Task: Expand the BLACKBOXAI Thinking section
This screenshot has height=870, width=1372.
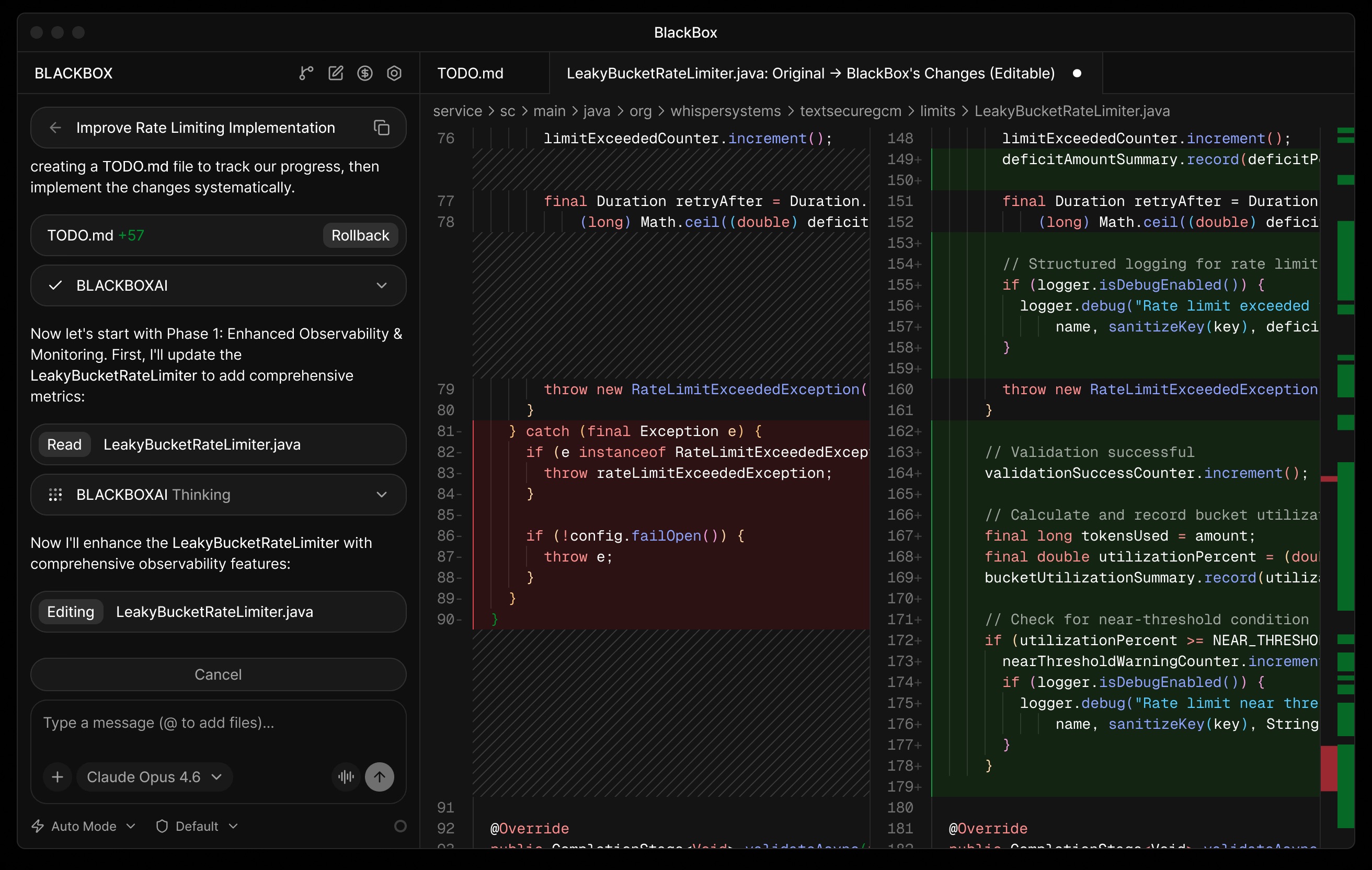Action: pos(381,495)
